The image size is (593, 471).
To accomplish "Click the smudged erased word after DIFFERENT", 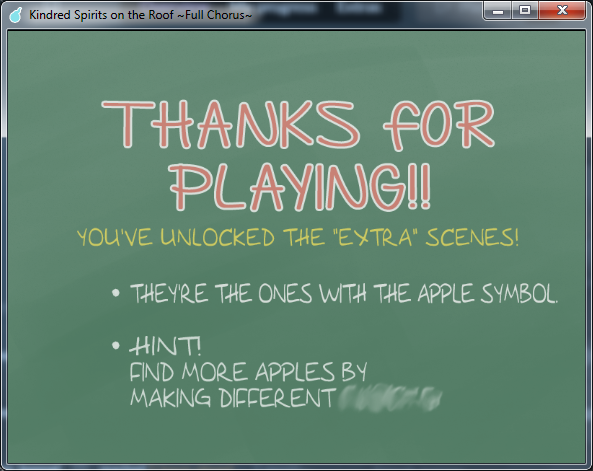I will point(390,398).
